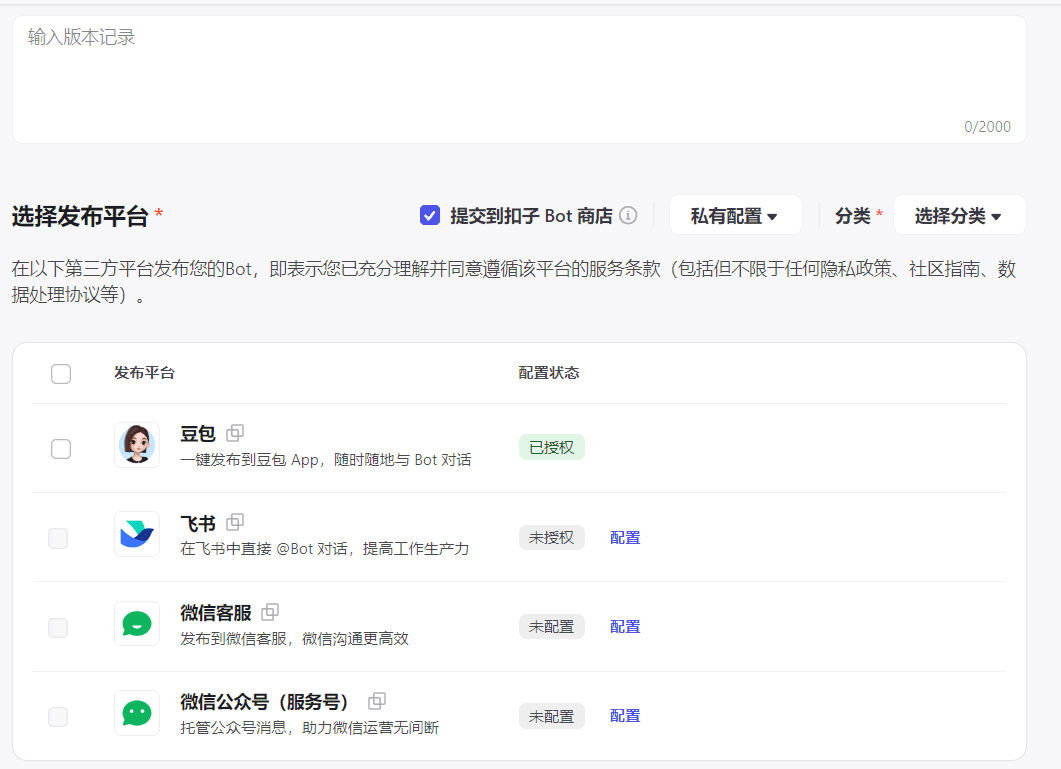
Task: Check the 豆包 platform checkbox
Action: click(61, 449)
